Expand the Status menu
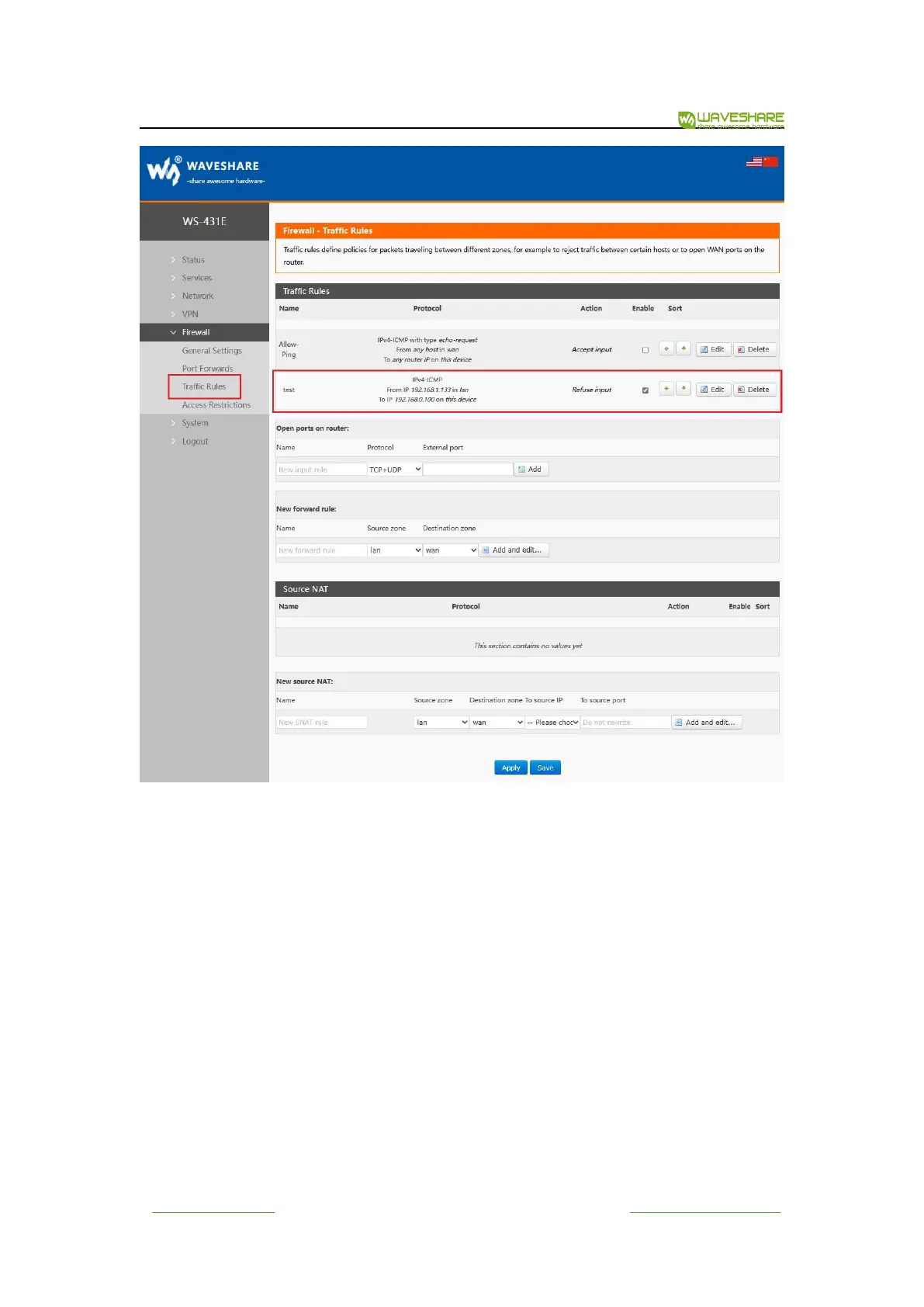Viewport: 924px width, 1307px height. click(x=193, y=260)
